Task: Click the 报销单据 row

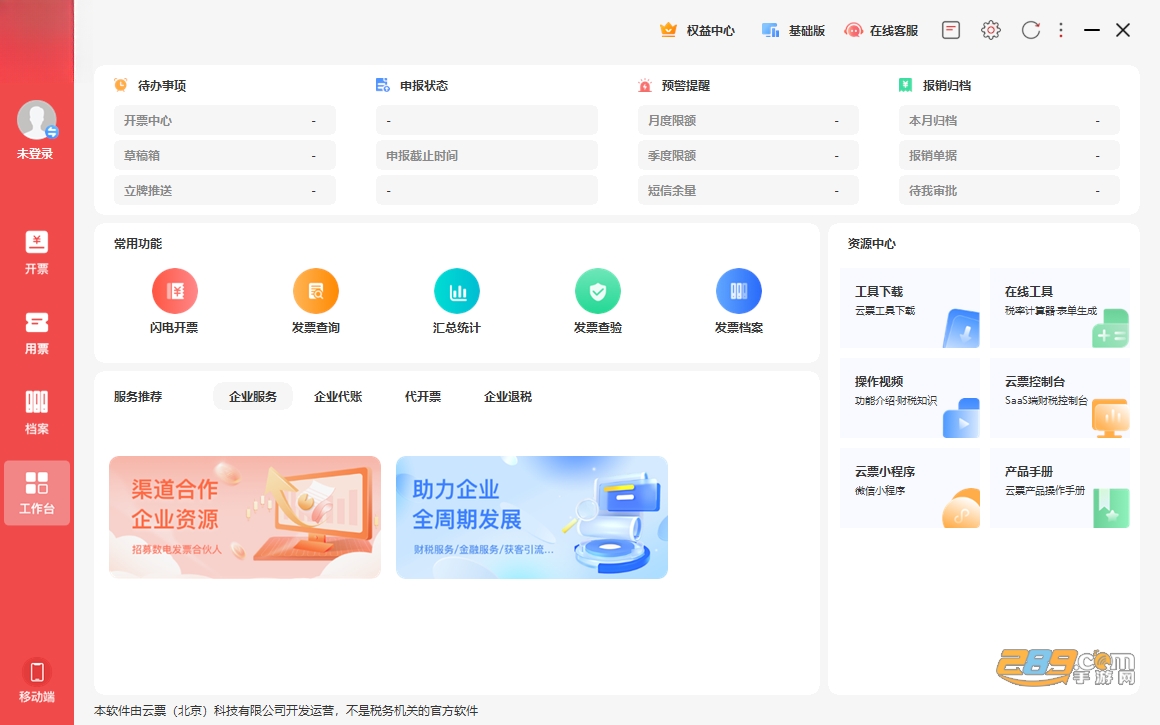Action: click(x=1009, y=155)
